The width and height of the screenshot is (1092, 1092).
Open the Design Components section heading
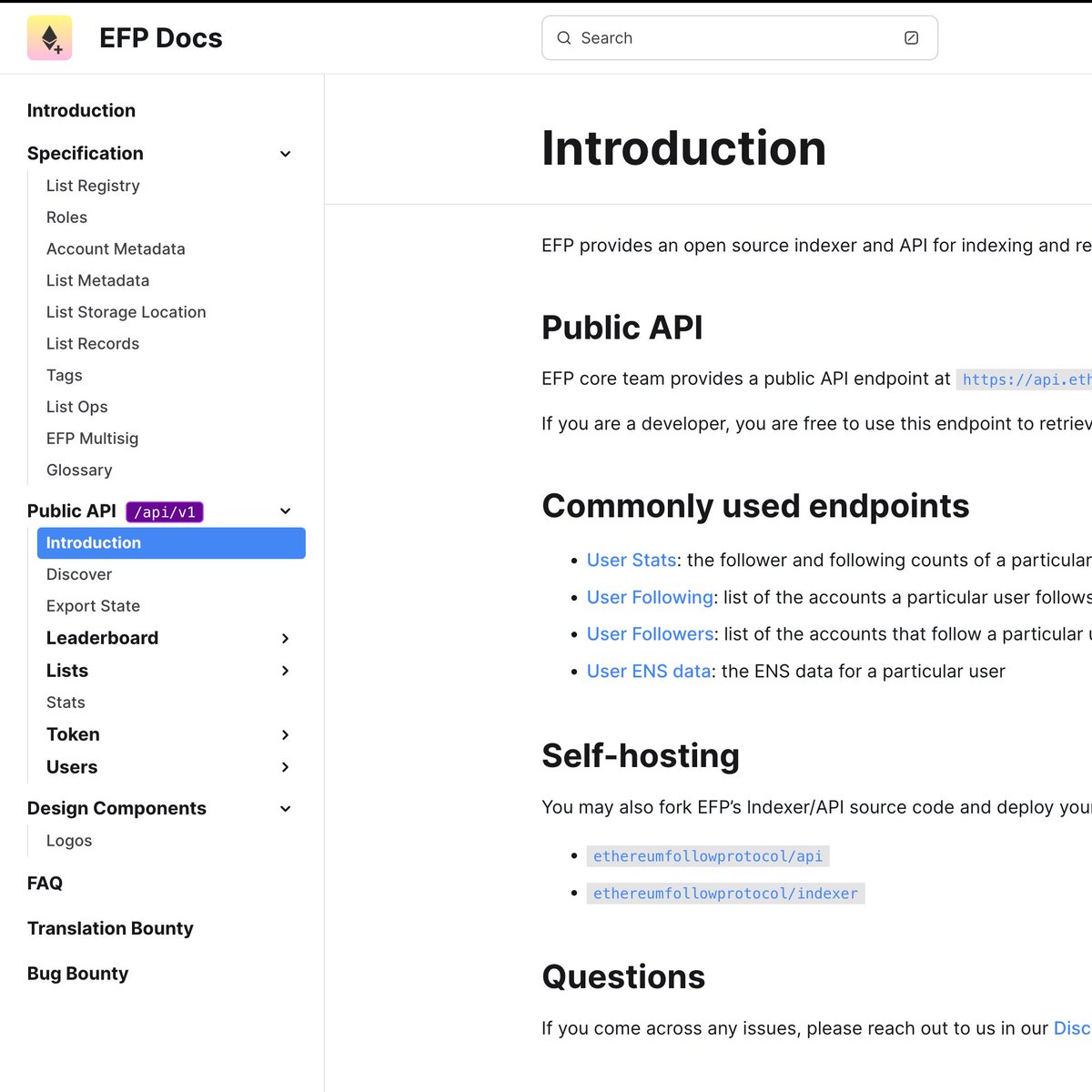(116, 809)
